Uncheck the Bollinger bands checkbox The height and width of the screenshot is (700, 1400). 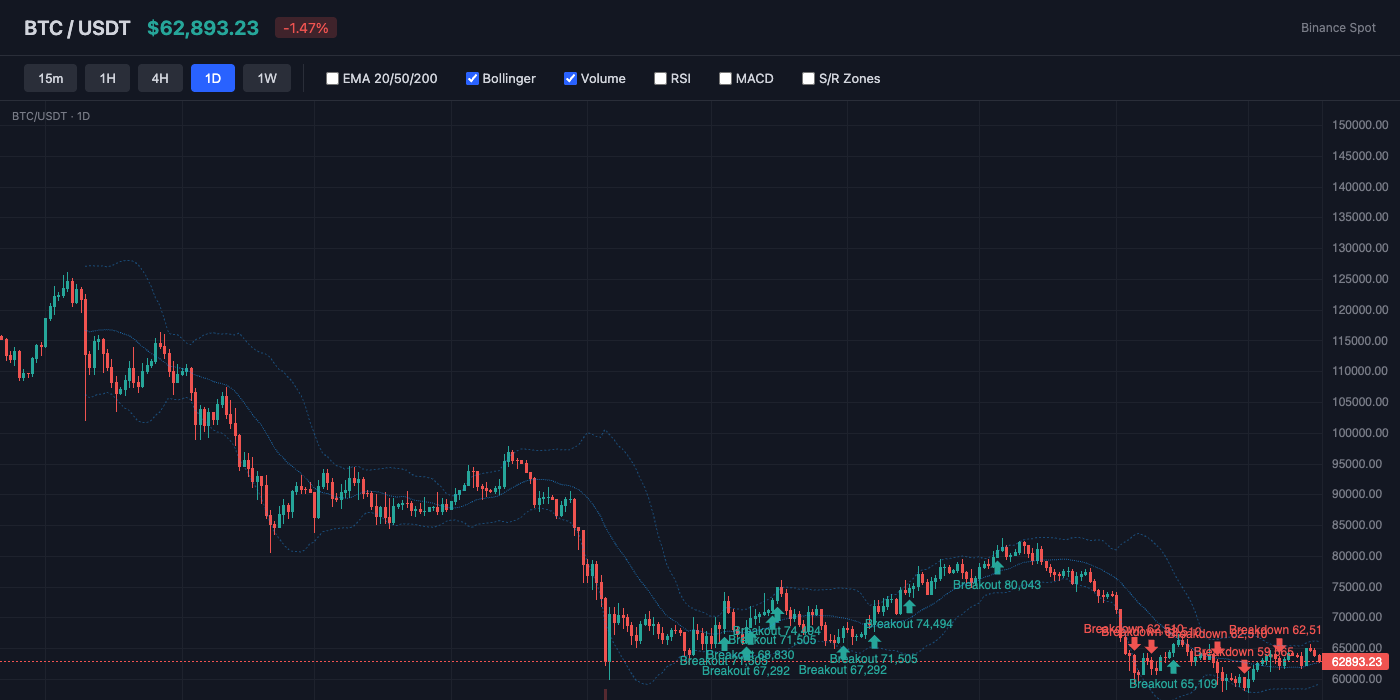[472, 78]
